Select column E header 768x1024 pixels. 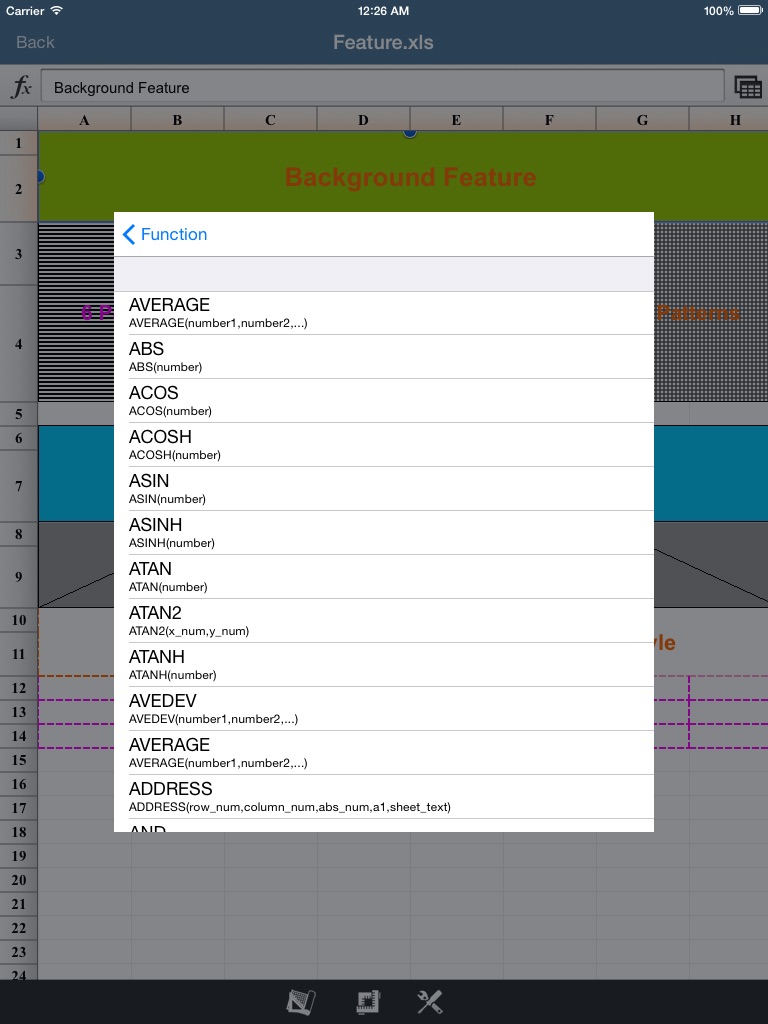[456, 120]
